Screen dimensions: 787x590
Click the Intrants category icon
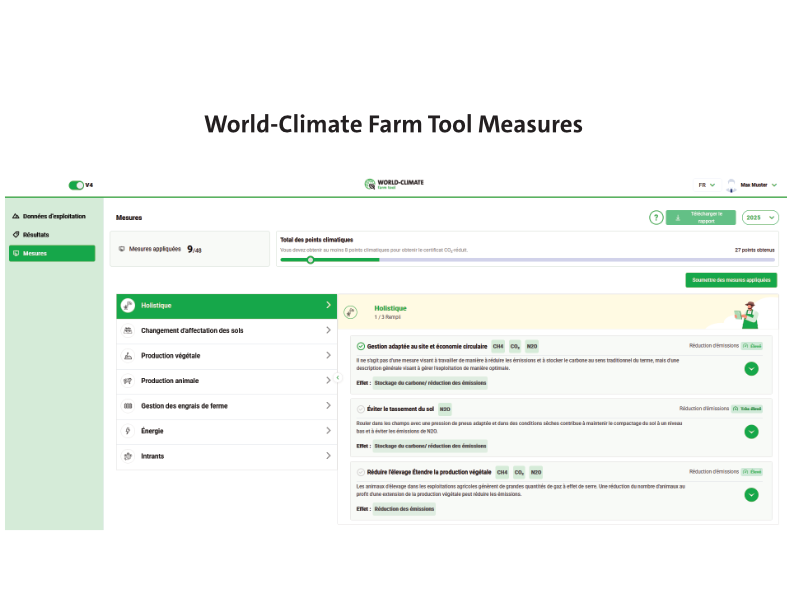point(127,456)
